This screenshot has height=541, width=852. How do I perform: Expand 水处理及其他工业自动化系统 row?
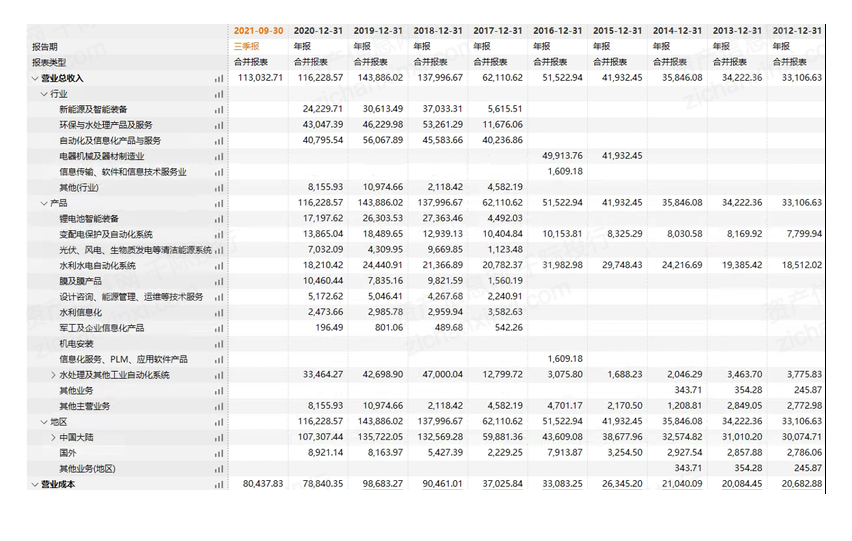[x=53, y=375]
